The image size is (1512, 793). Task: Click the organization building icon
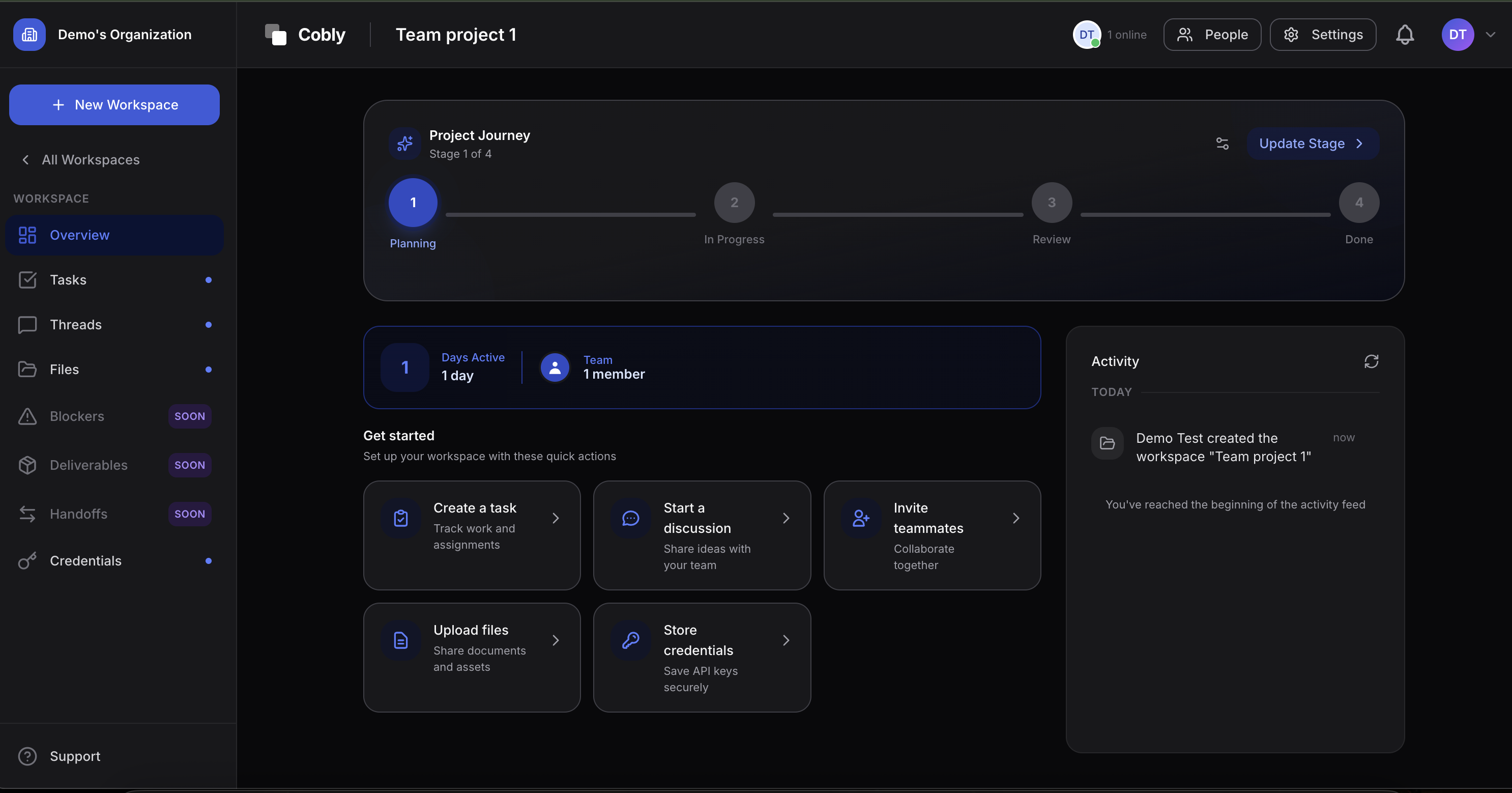30,35
